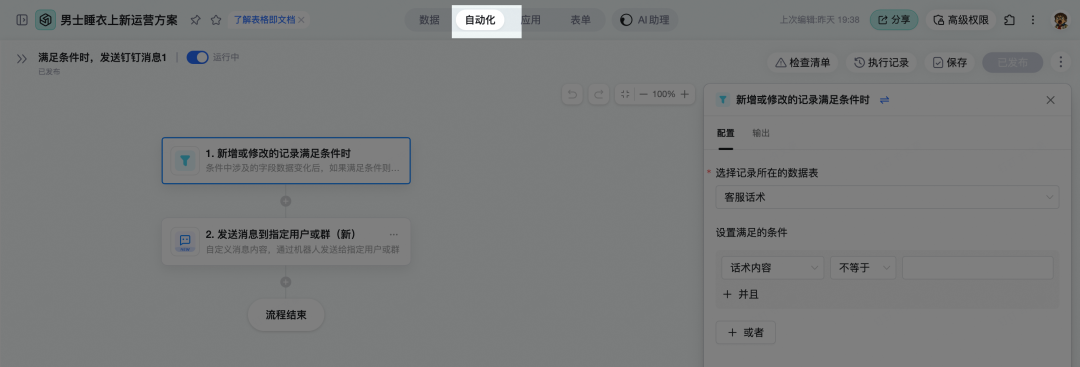
Task: Toggle the 运行中 running switch
Action: pos(198,58)
